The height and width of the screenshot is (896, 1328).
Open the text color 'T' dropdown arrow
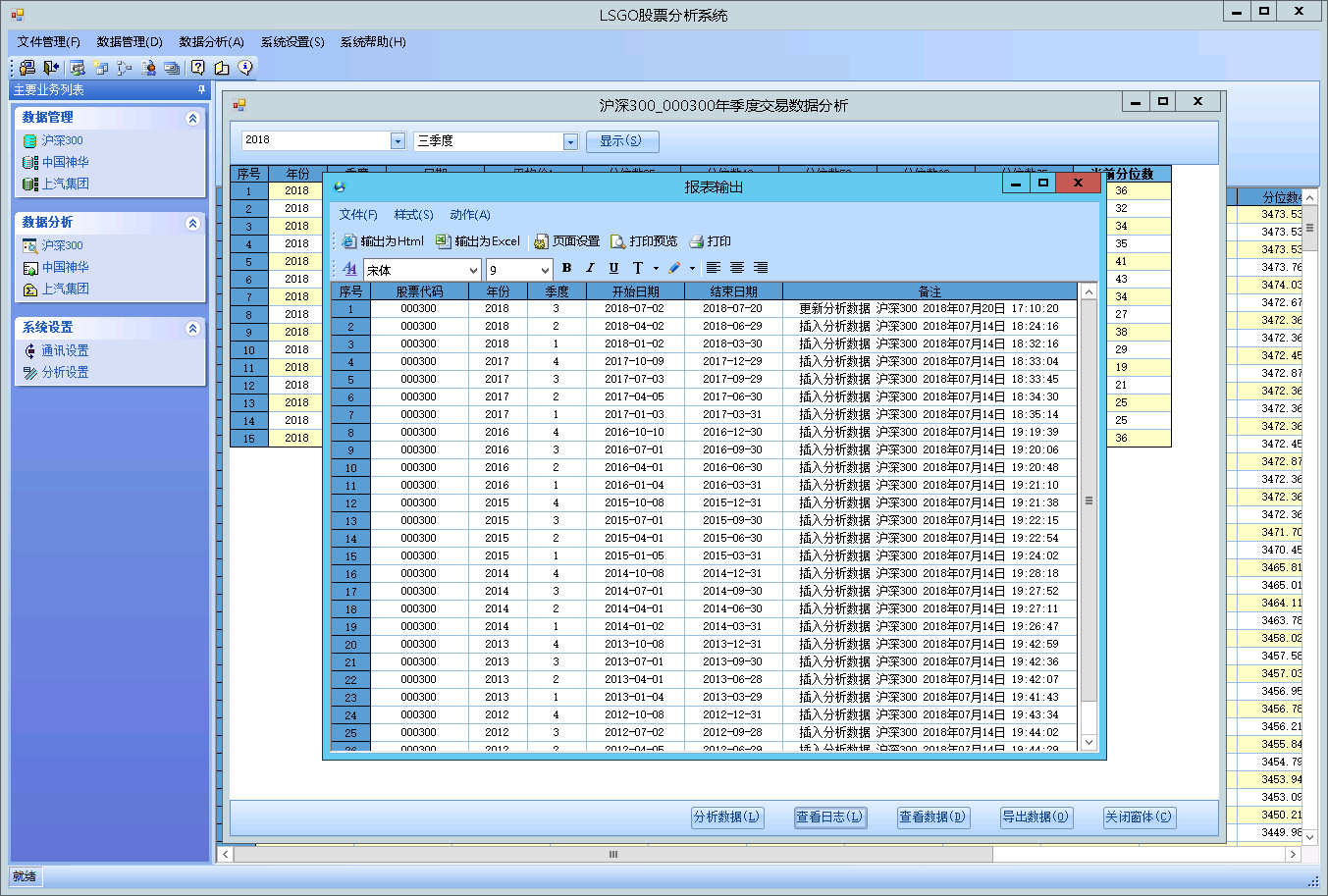656,268
